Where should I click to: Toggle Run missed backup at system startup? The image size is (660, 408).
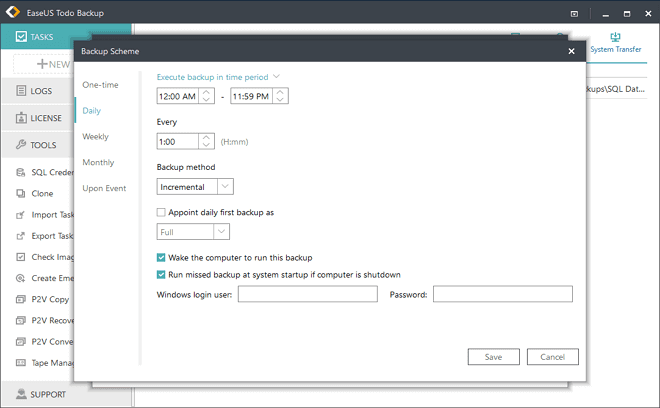[162, 274]
